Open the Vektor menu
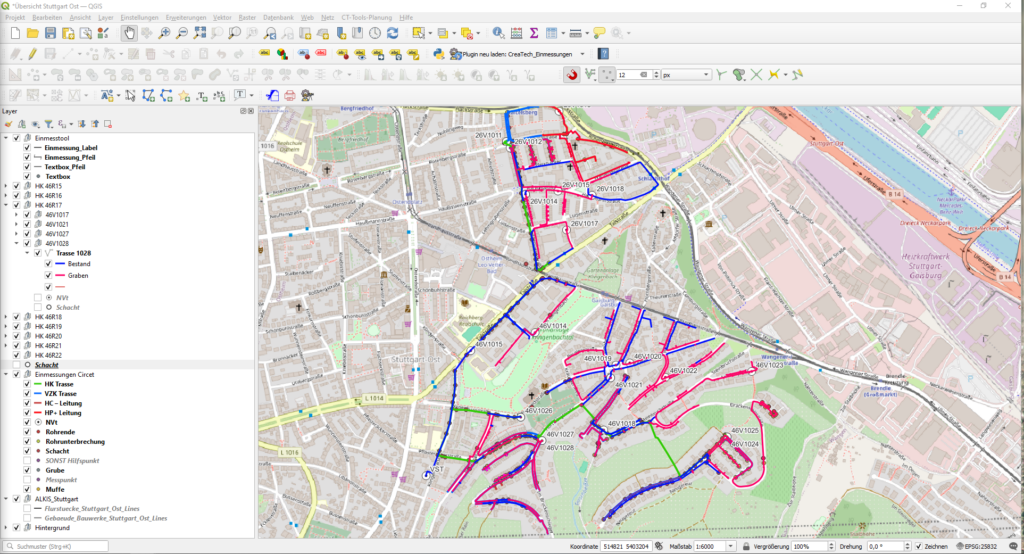This screenshot has height=554, width=1024. 222,18
